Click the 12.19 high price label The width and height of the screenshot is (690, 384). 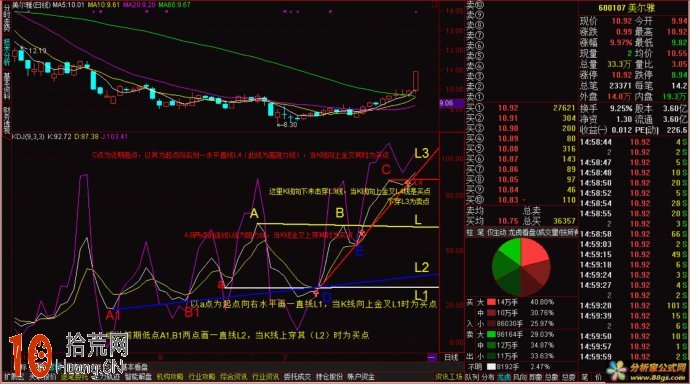tap(37, 51)
